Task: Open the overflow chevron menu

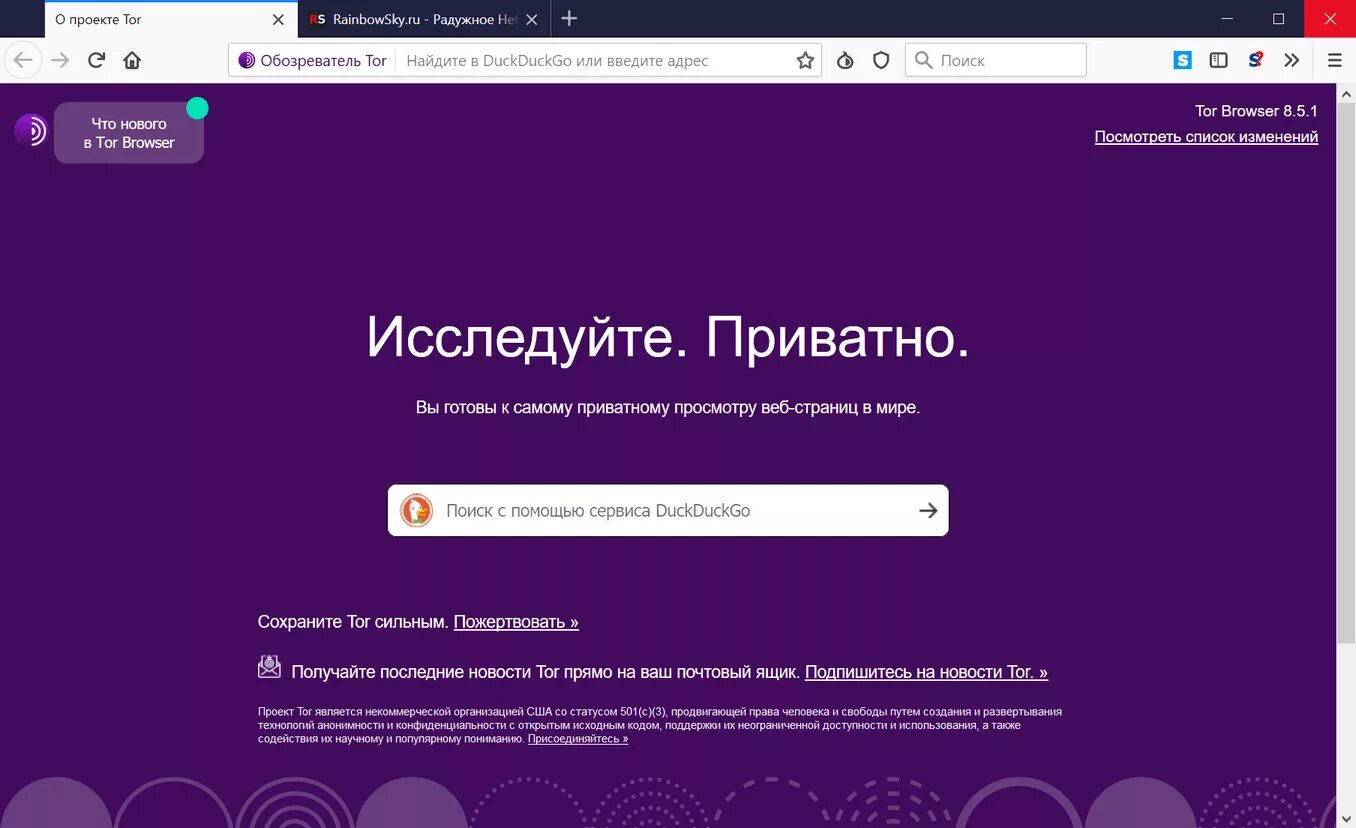Action: tap(1292, 60)
